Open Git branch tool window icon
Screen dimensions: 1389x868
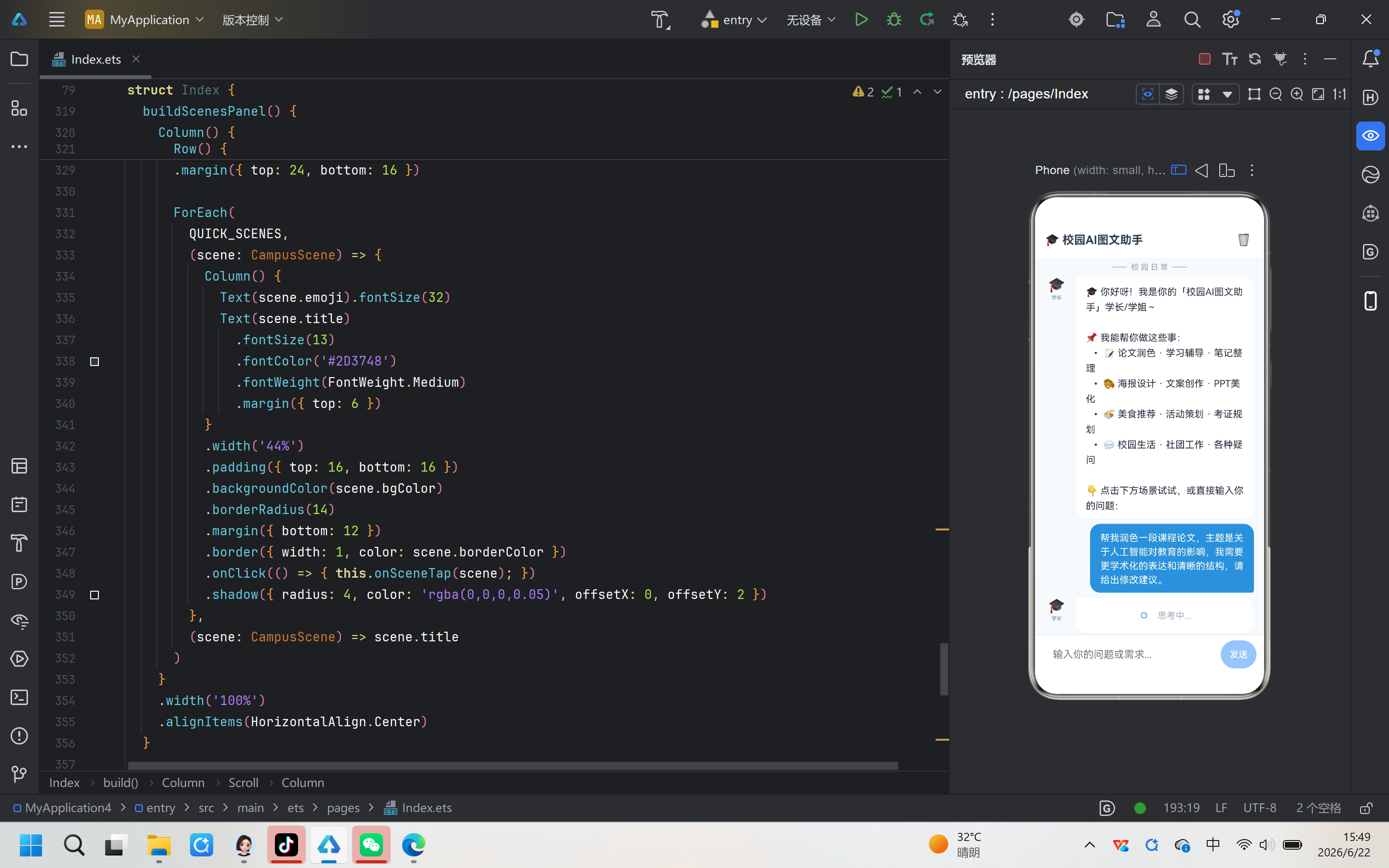pyautogui.click(x=19, y=774)
